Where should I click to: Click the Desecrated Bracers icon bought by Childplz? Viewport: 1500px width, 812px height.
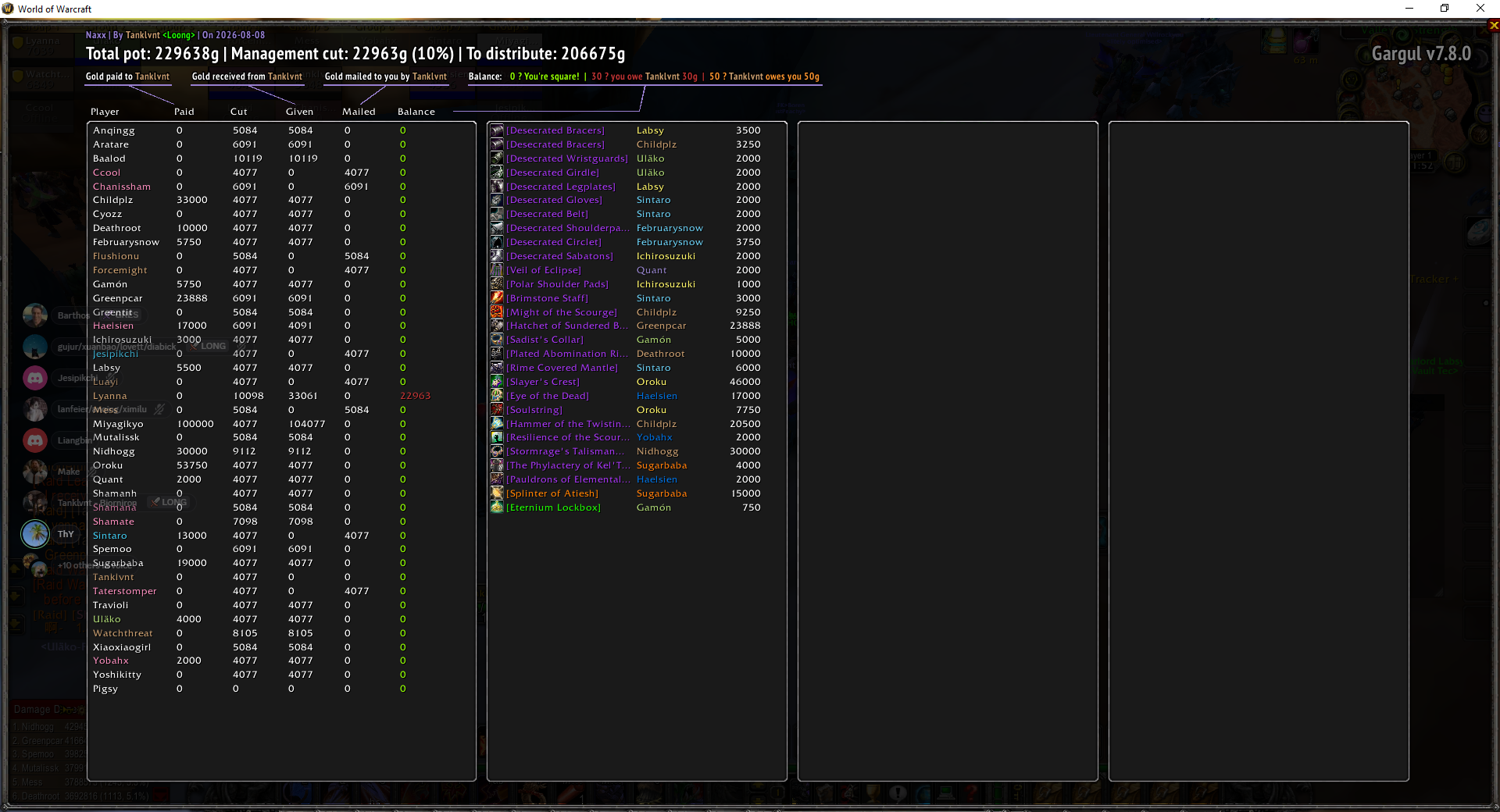497,144
